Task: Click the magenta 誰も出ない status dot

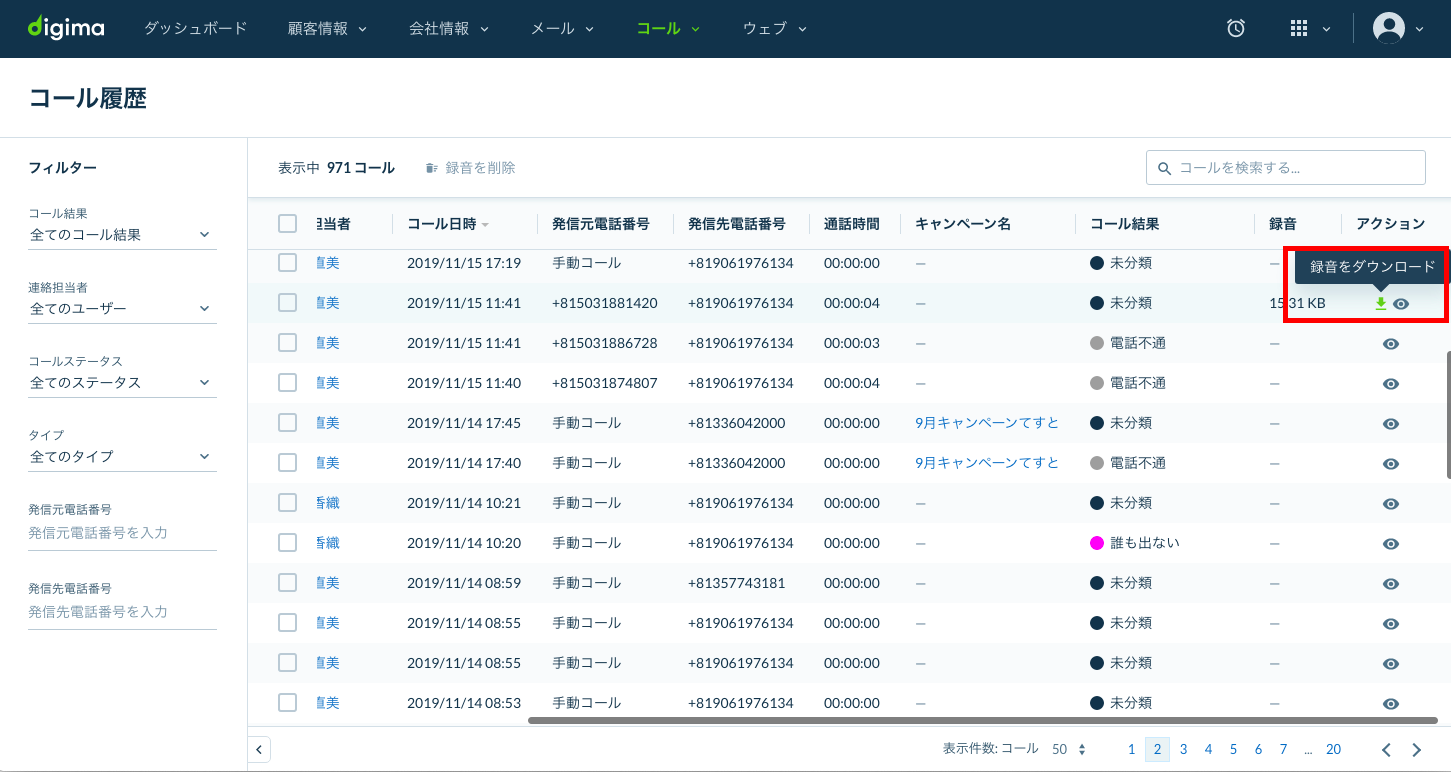Action: coord(1096,543)
